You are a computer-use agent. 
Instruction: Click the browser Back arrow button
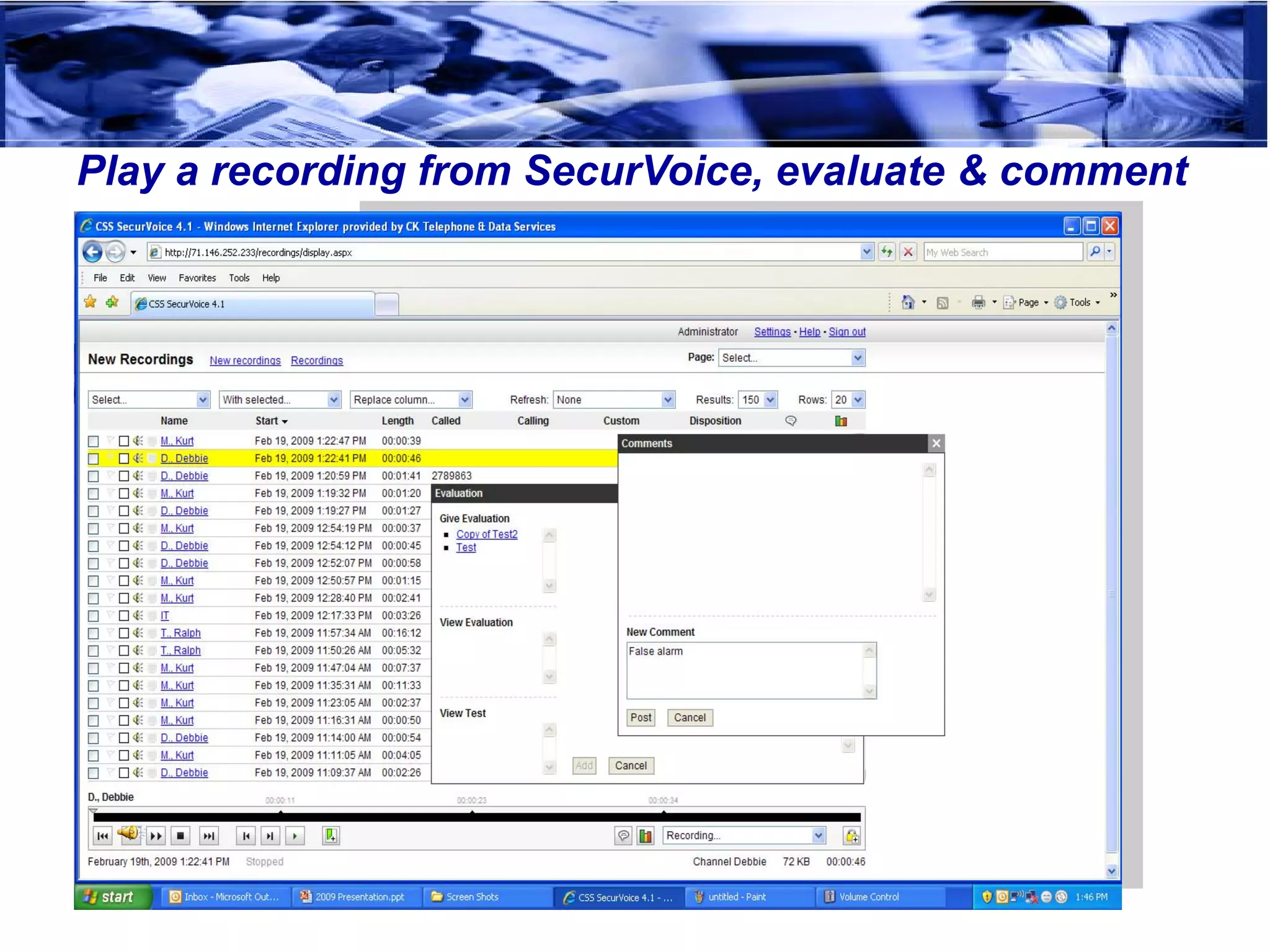[x=92, y=252]
